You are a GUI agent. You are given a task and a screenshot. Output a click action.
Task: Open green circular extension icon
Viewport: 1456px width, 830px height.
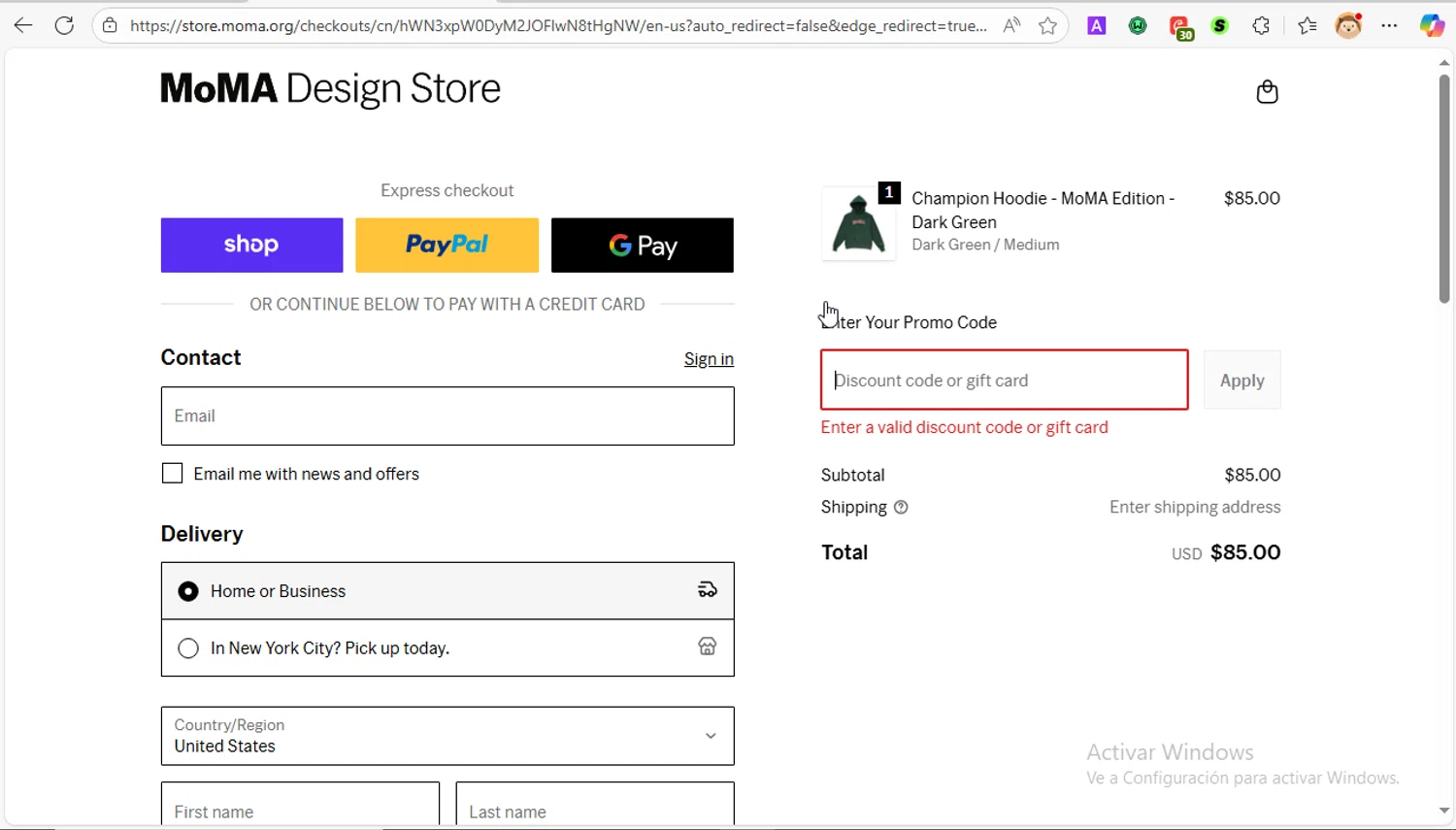pyautogui.click(x=1138, y=26)
